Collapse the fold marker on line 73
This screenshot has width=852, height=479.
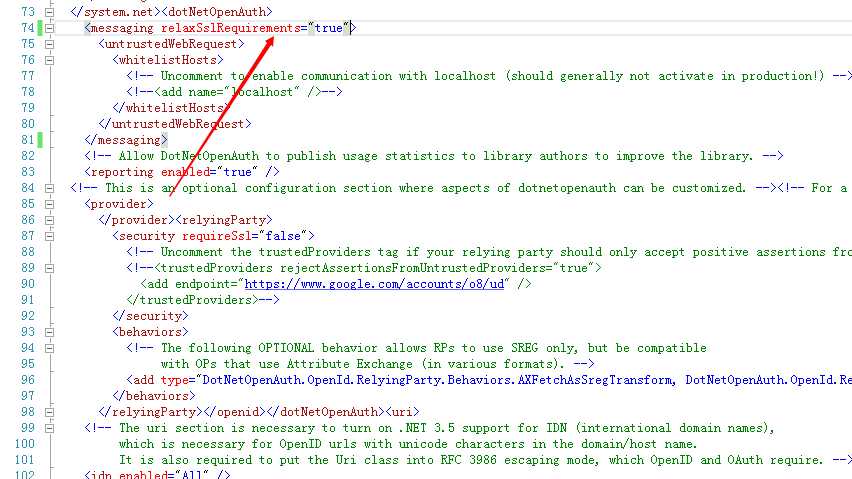click(49, 12)
